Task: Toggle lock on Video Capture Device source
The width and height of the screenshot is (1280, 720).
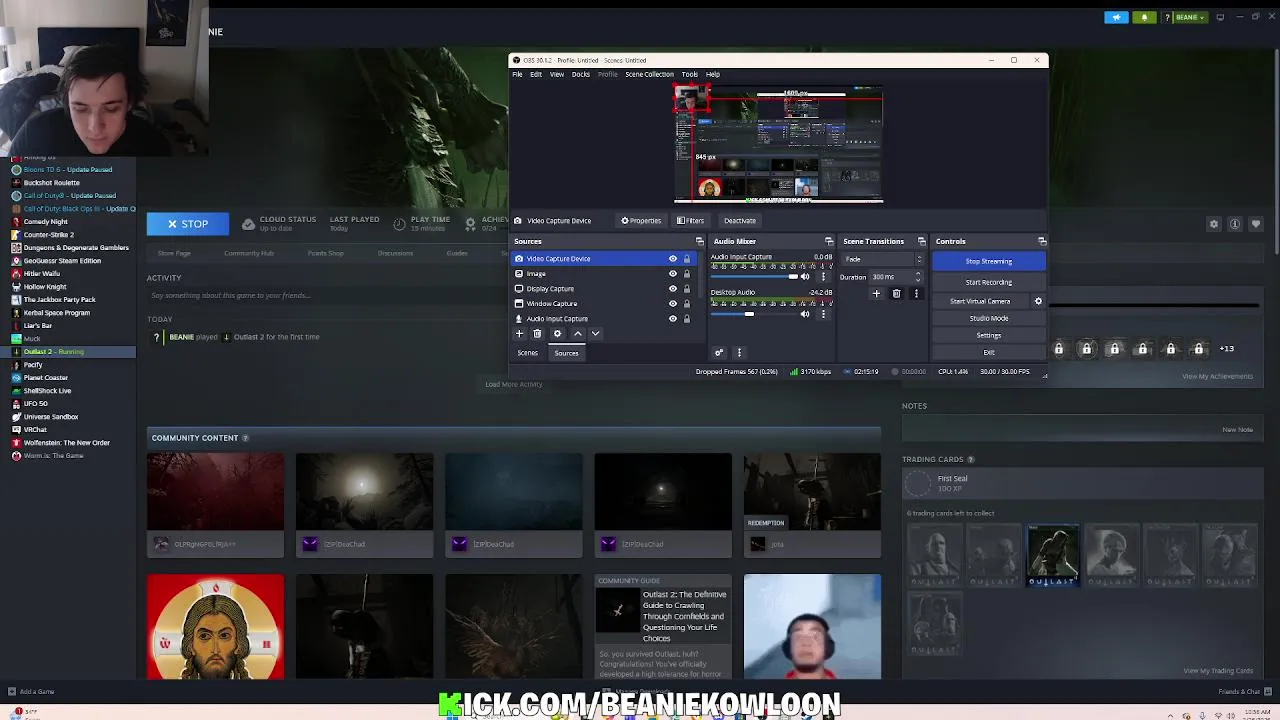Action: tap(686, 259)
